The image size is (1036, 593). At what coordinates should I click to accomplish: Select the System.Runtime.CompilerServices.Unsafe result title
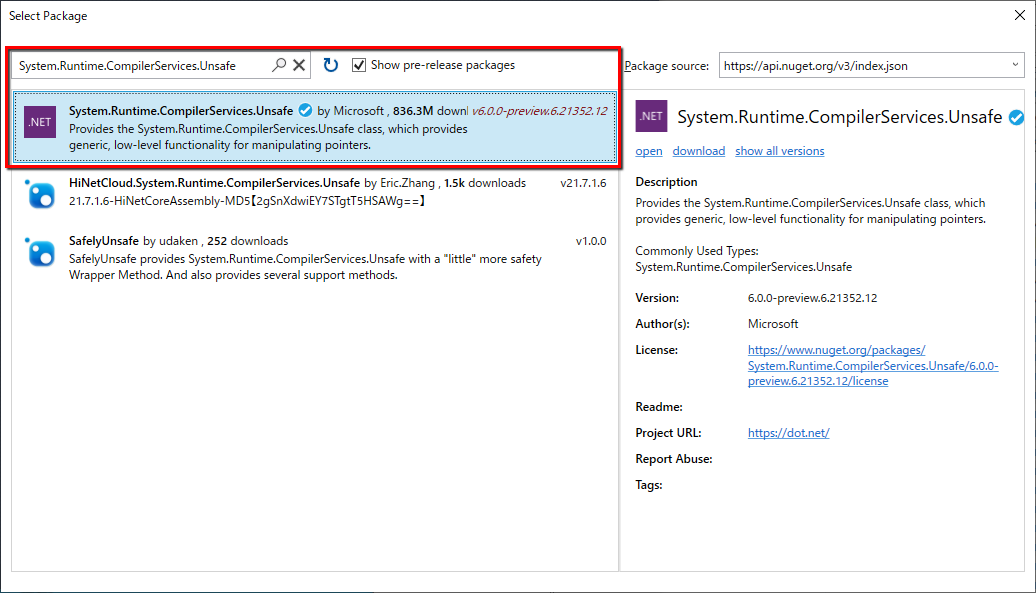coord(180,110)
